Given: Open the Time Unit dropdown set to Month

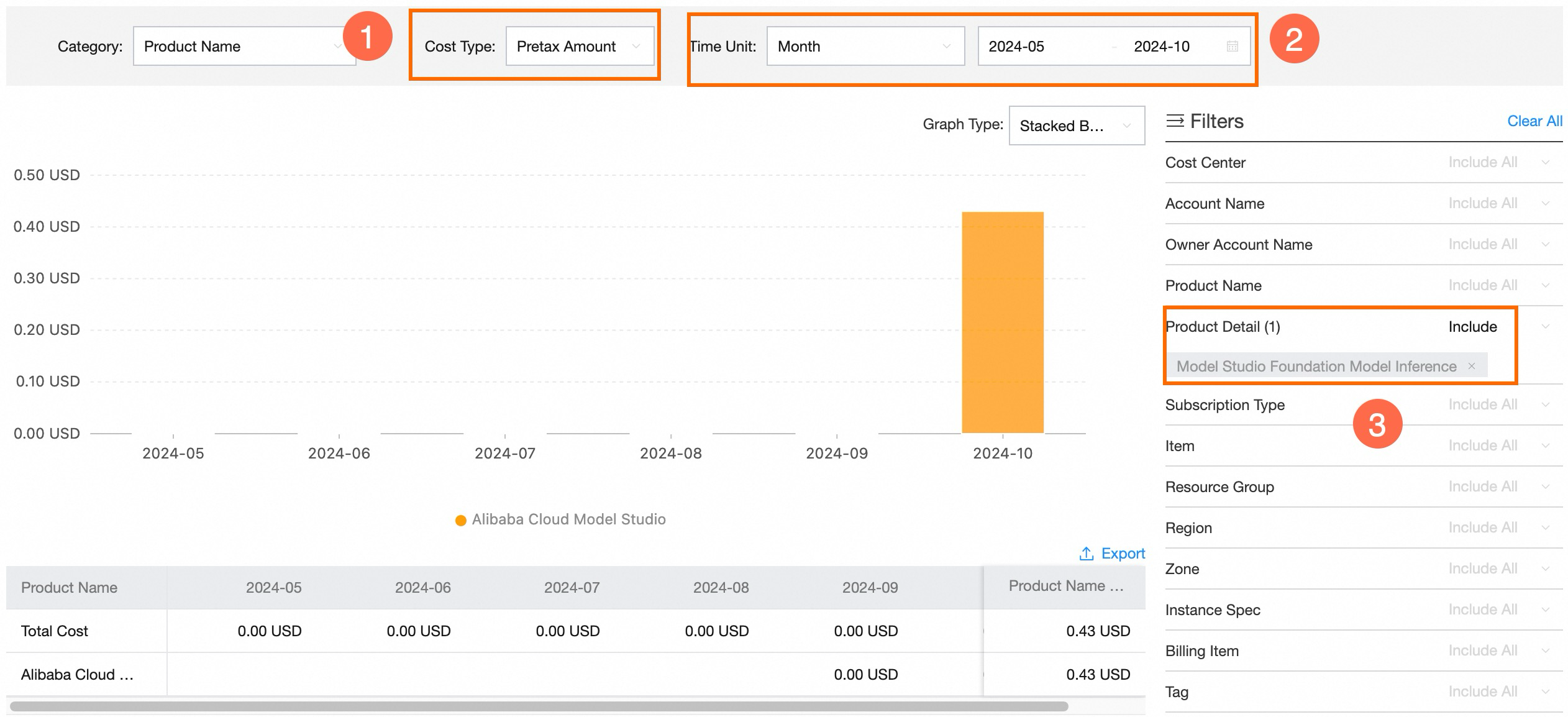Looking at the screenshot, I should 865,46.
